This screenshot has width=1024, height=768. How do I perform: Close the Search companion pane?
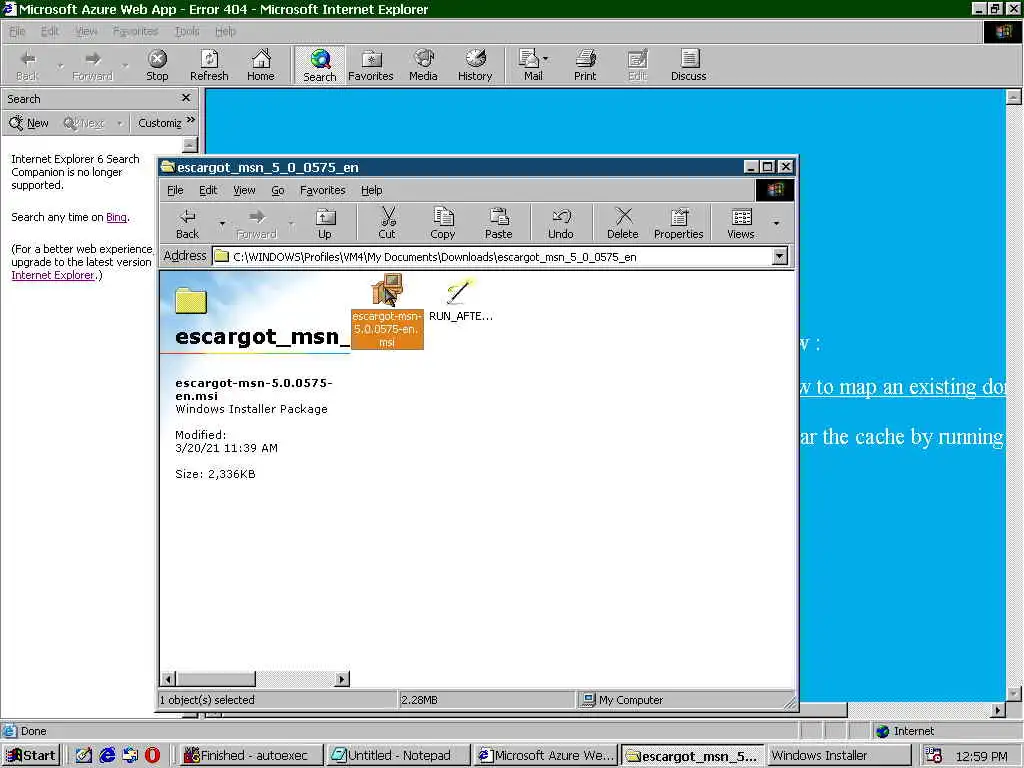tap(186, 98)
